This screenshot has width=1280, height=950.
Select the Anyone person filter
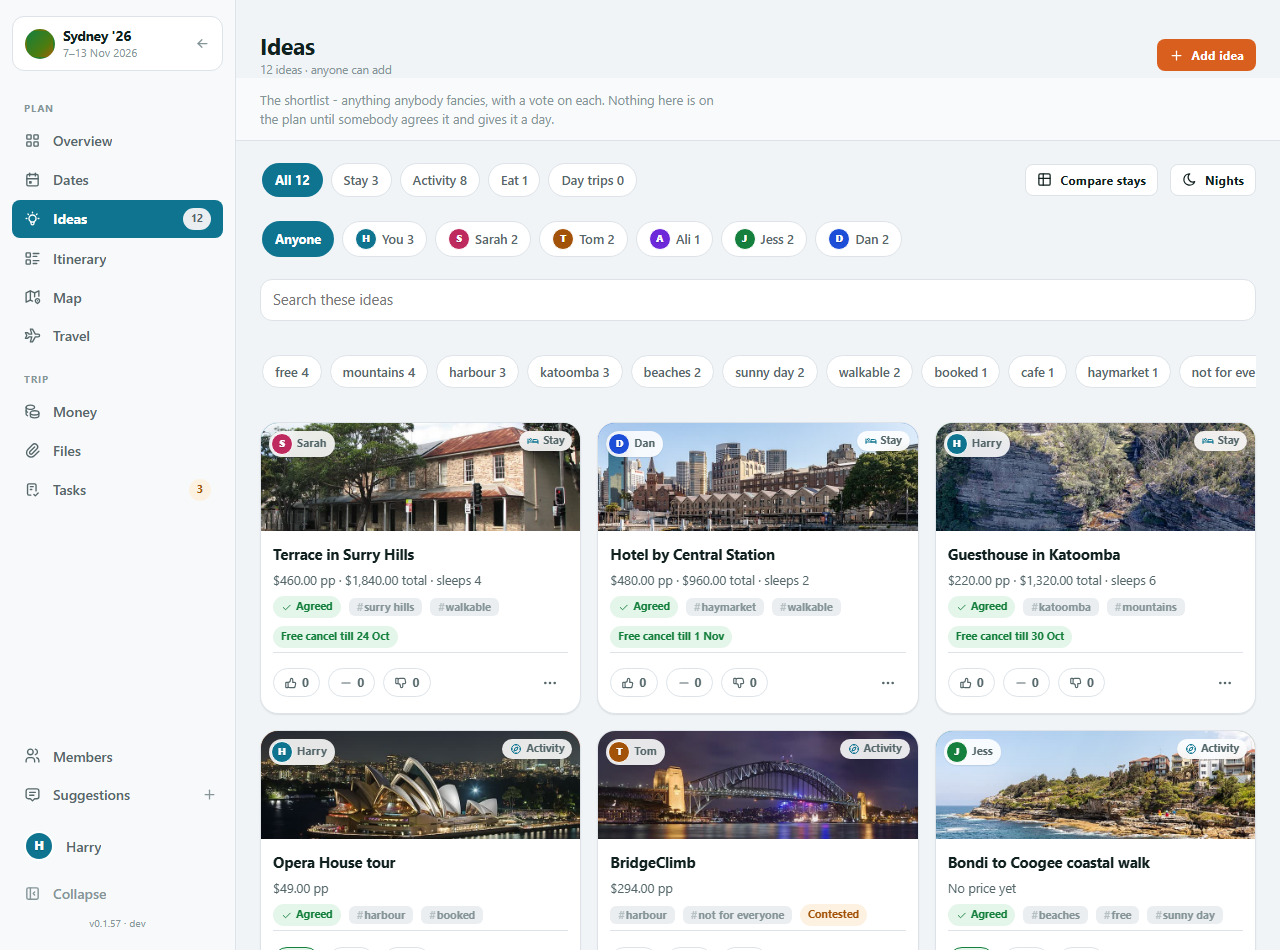coord(298,239)
